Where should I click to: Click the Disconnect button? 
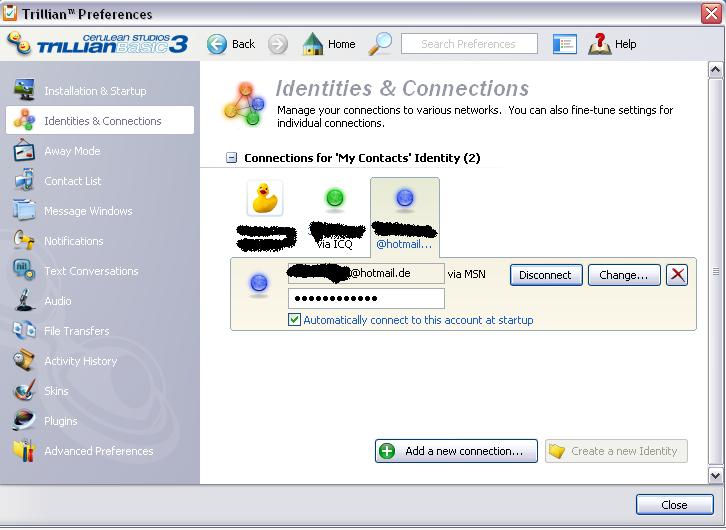coord(546,275)
